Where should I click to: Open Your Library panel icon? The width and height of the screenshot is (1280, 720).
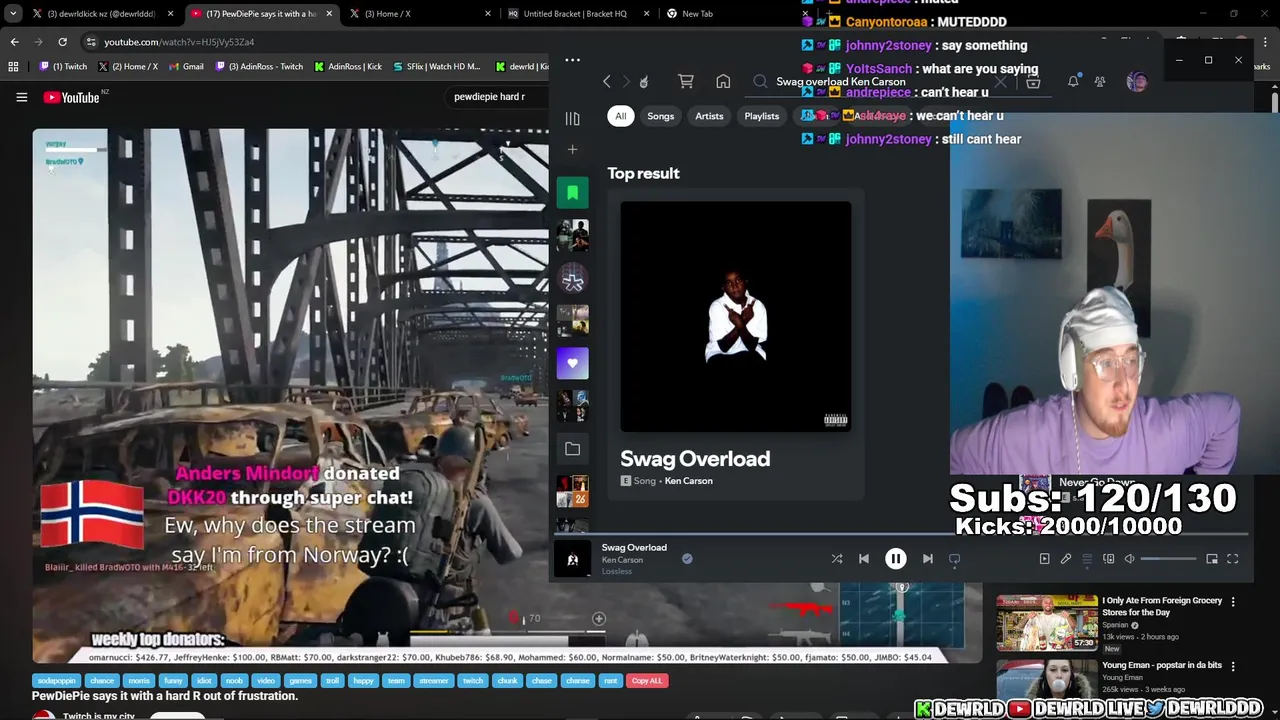(x=572, y=119)
